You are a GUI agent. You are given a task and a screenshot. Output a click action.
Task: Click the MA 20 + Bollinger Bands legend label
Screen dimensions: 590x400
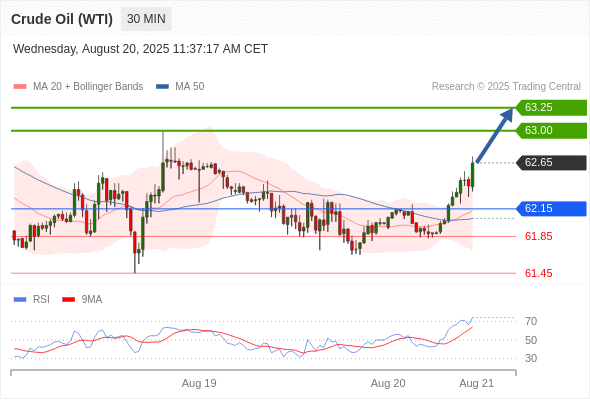pyautogui.click(x=88, y=87)
